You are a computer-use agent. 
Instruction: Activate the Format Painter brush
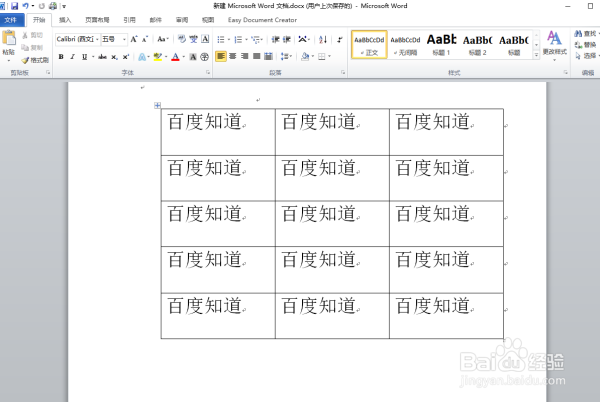click(35, 60)
